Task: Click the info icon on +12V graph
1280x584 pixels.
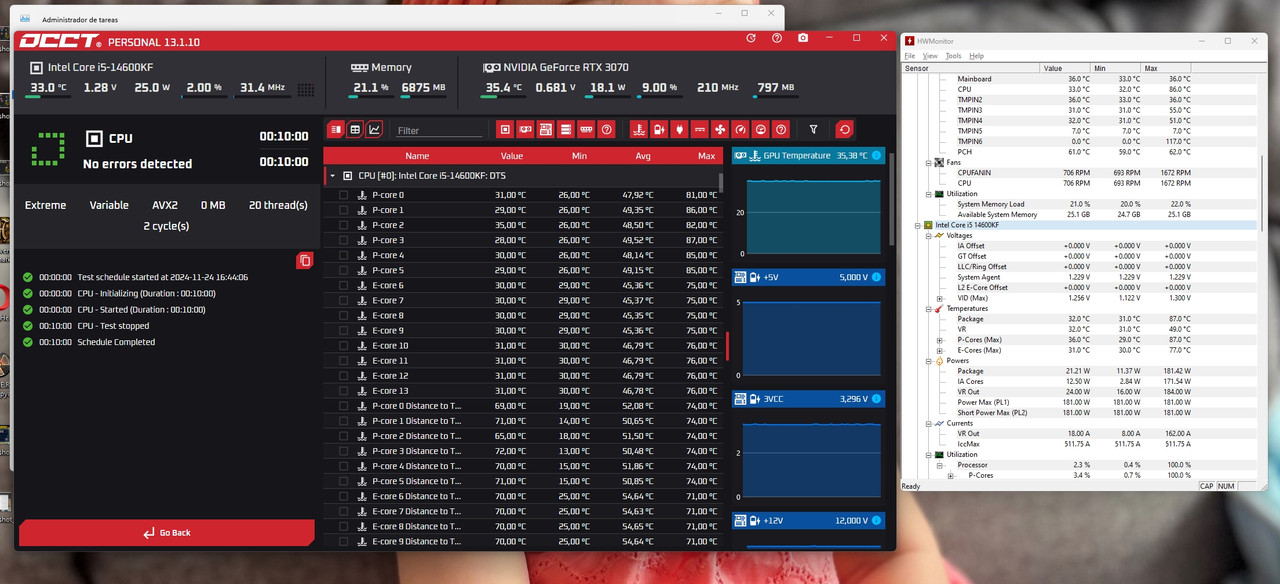Action: pyautogui.click(x=876, y=521)
